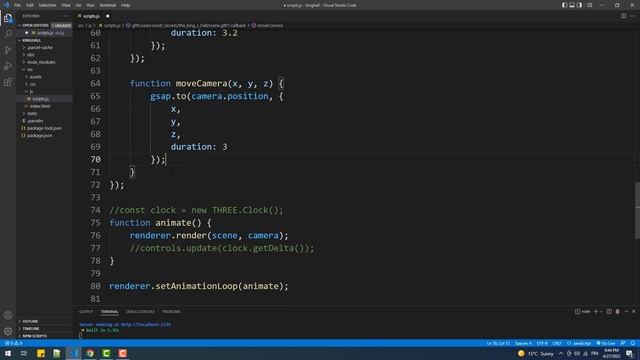Screen dimensions: 640x360
Task: Open the File menu
Action: point(17,5)
